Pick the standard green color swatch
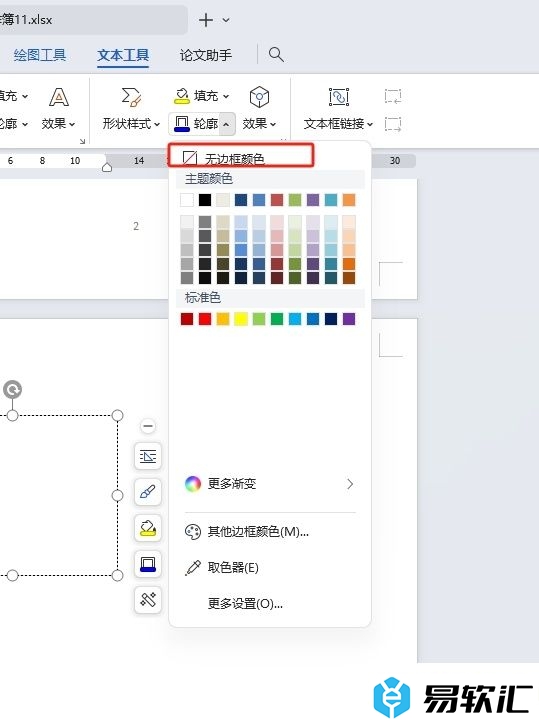Viewport: 539px width, 723px height. [x=277, y=319]
